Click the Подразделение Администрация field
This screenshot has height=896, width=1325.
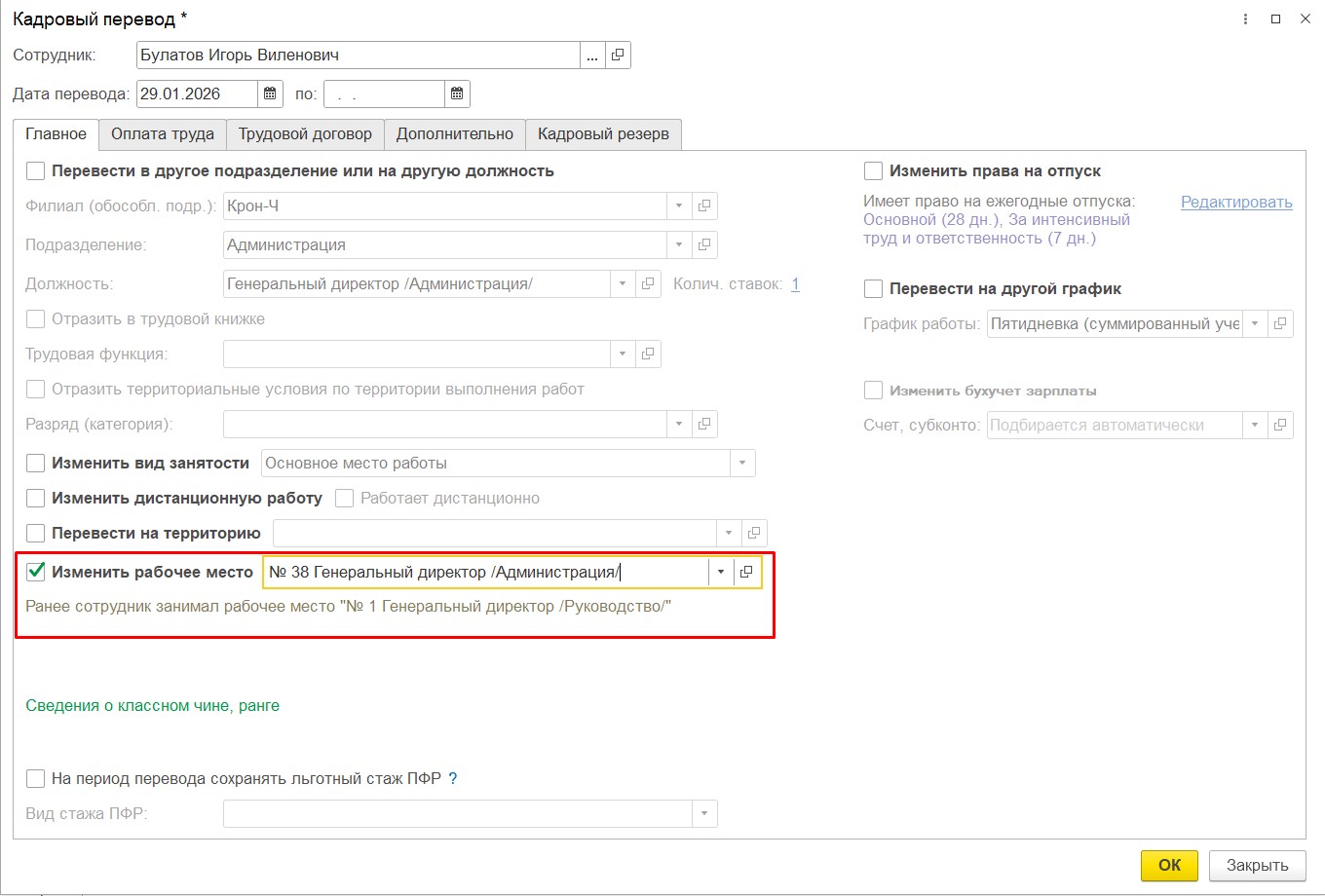pyautogui.click(x=445, y=245)
